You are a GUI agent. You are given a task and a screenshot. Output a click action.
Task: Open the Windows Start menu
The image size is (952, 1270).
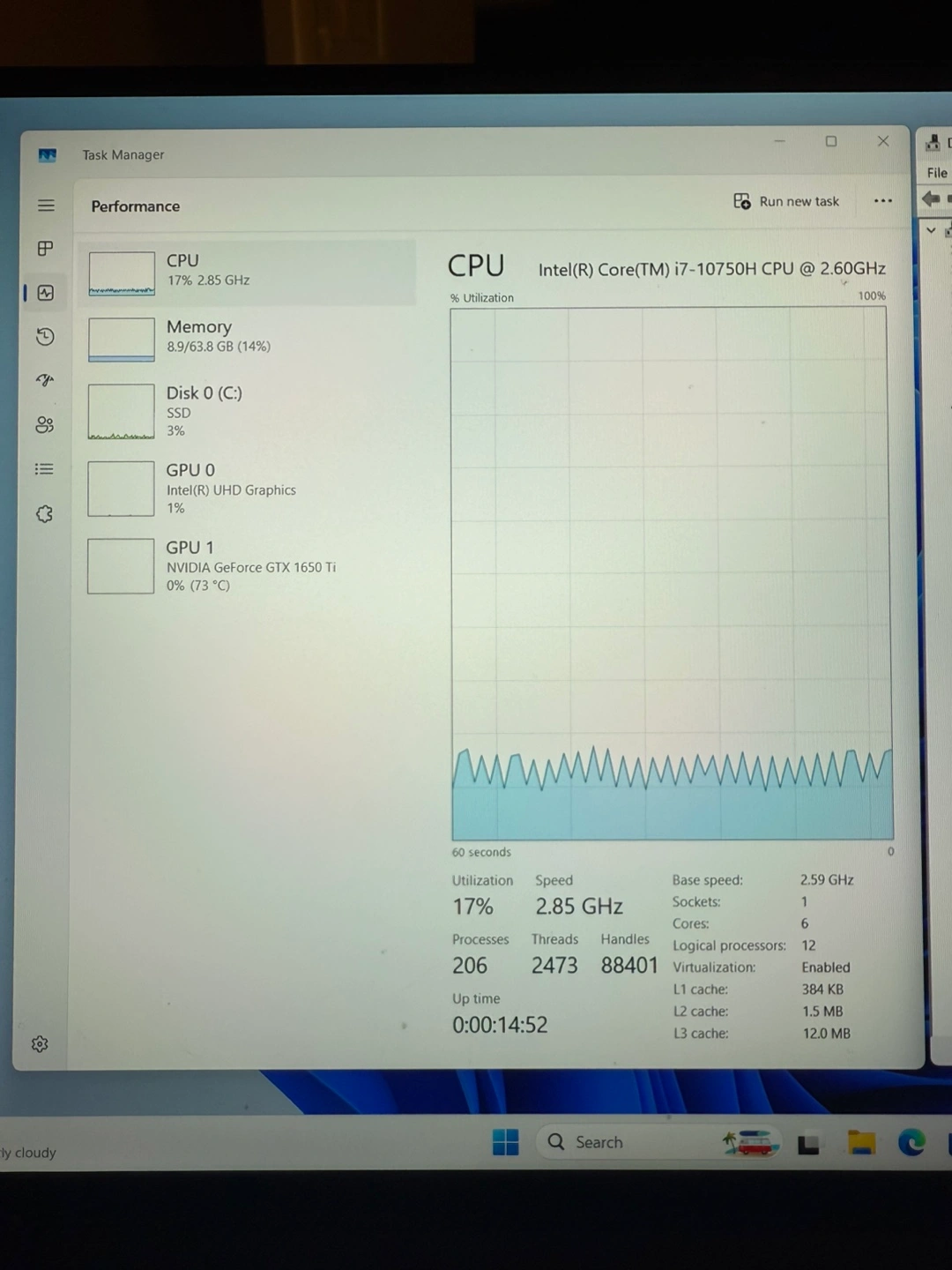[506, 1142]
